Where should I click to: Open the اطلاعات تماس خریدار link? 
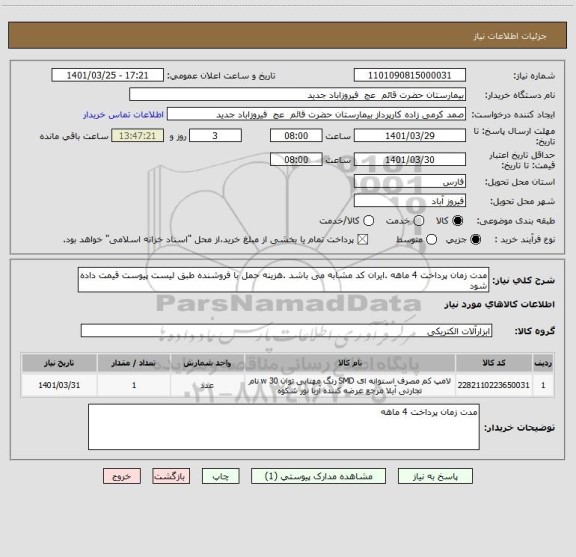click(123, 115)
